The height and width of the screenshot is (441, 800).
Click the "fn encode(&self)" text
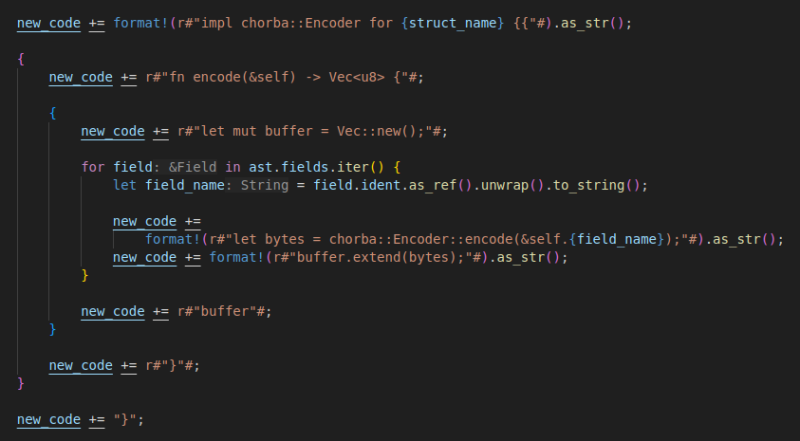[225, 77]
